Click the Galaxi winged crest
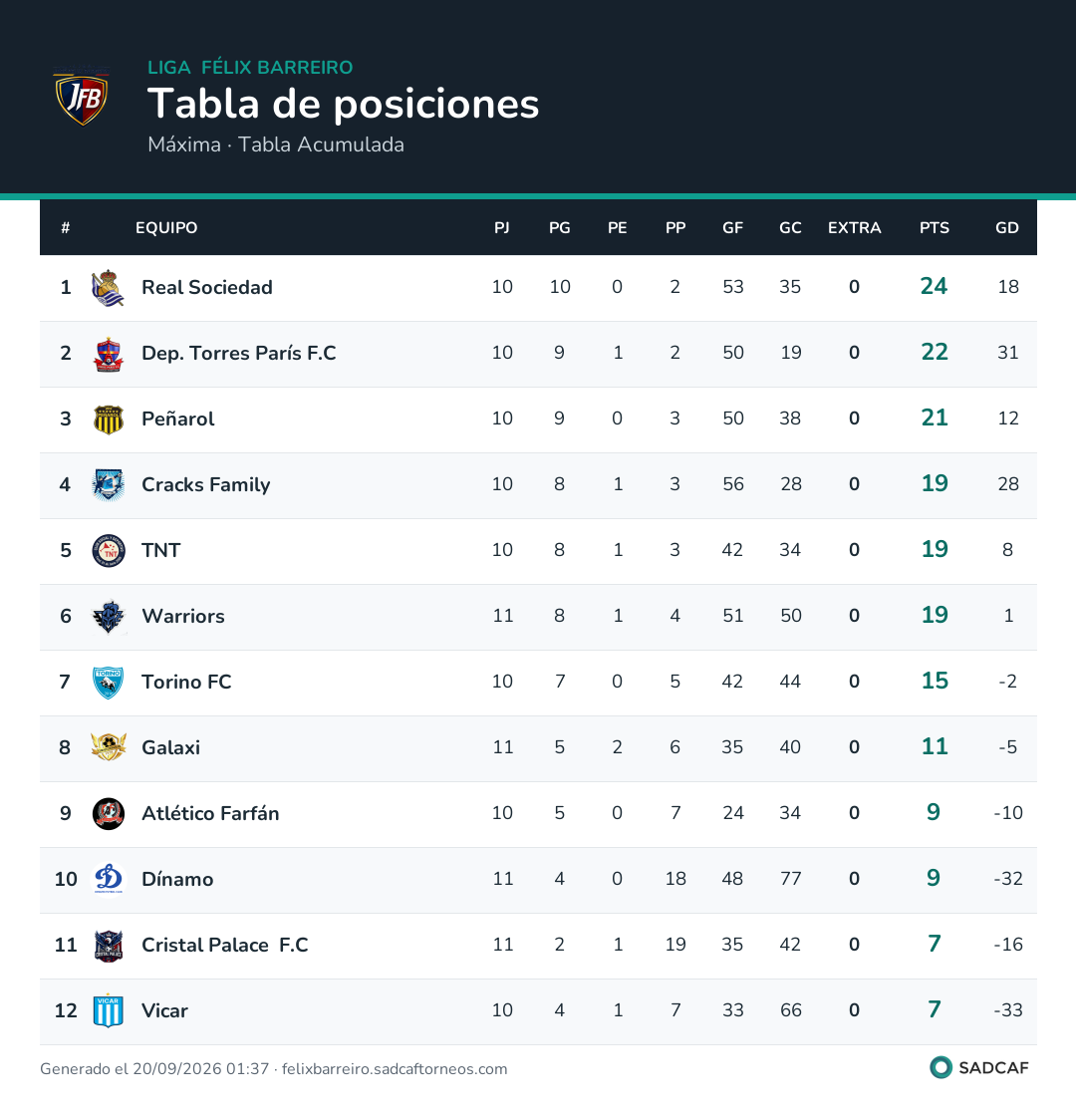 pyautogui.click(x=109, y=748)
